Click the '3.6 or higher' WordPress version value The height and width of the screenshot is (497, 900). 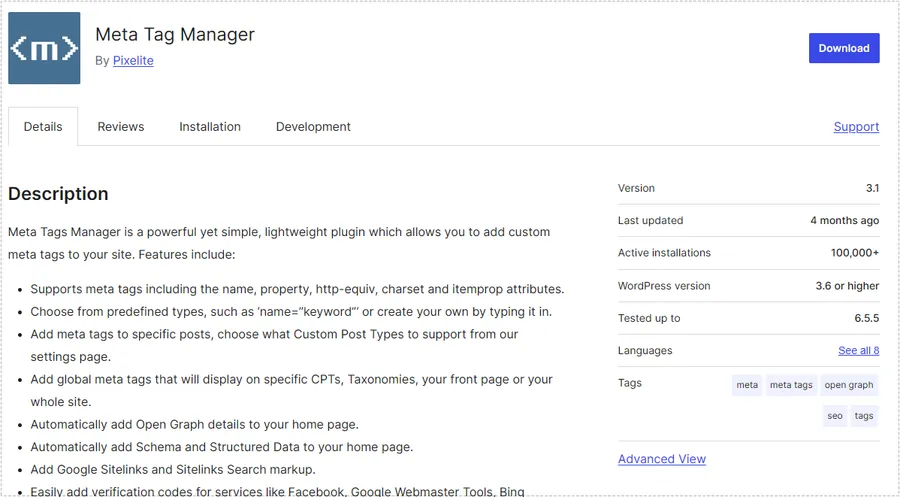click(x=847, y=286)
